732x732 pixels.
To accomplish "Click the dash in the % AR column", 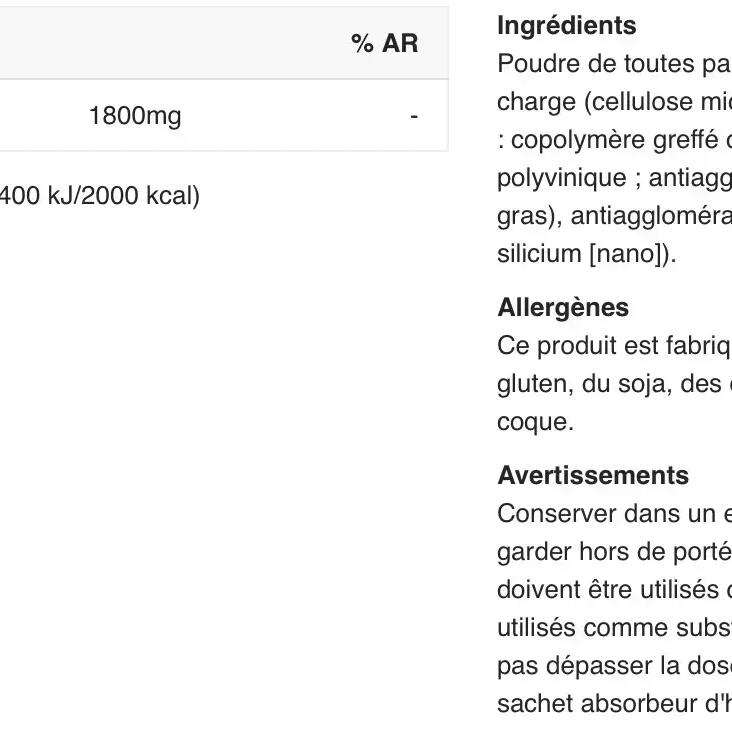I will pyautogui.click(x=413, y=116).
